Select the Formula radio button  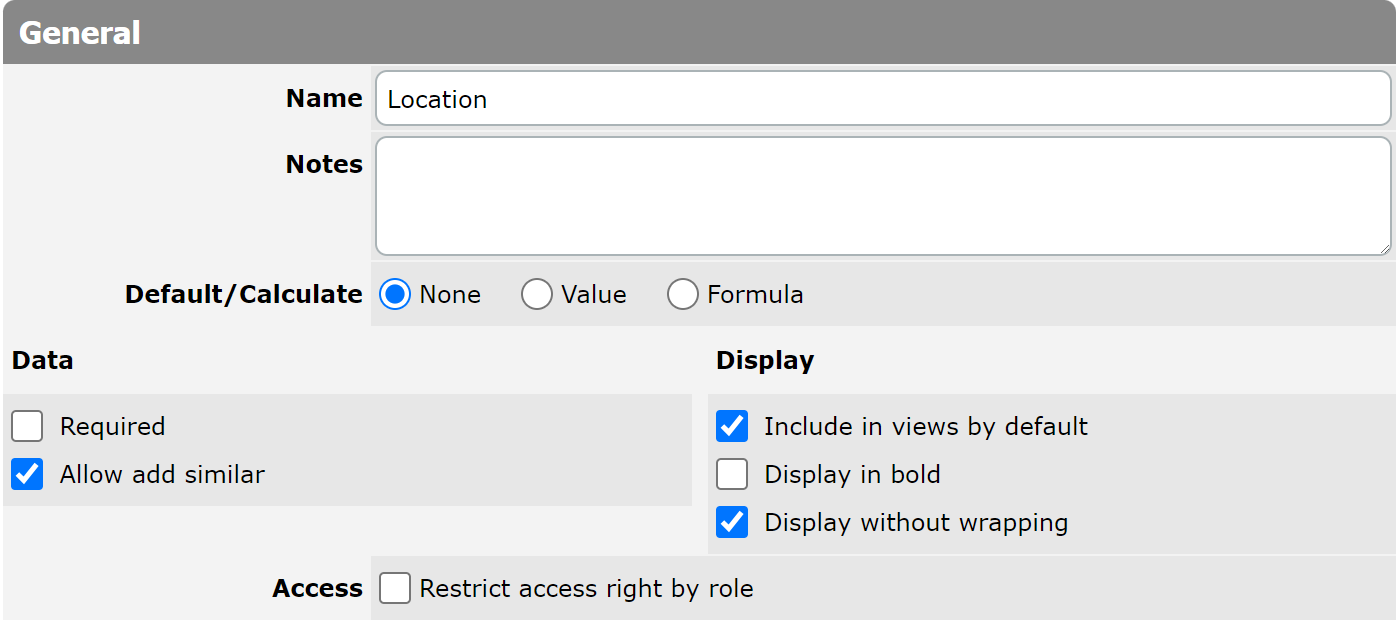(x=683, y=294)
